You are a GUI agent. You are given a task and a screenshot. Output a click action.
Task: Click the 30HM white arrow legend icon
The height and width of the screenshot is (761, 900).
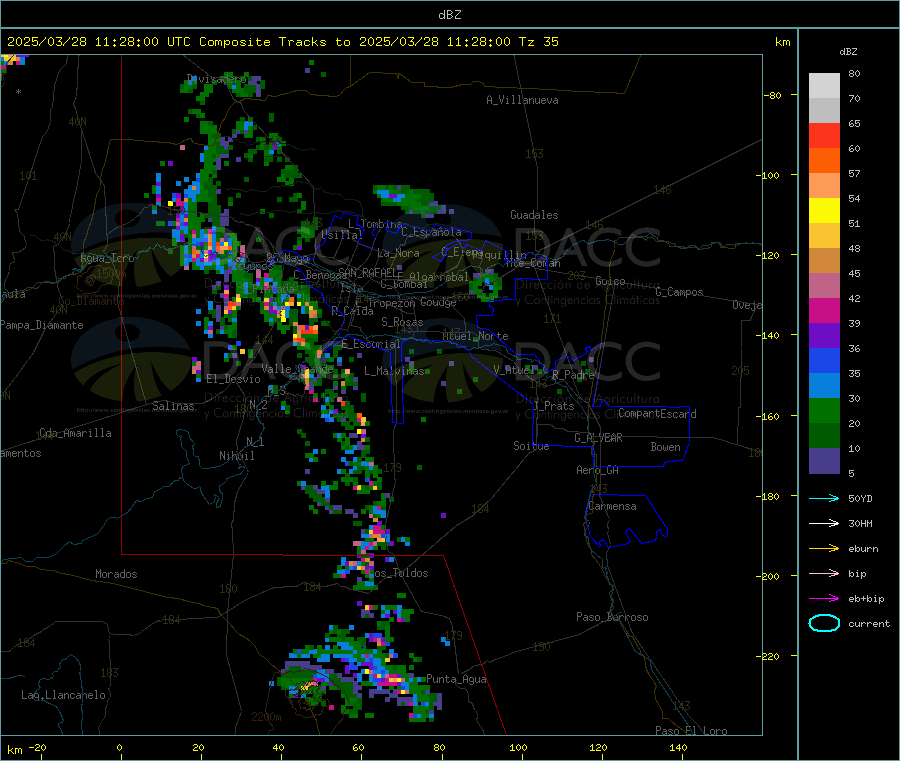(824, 523)
